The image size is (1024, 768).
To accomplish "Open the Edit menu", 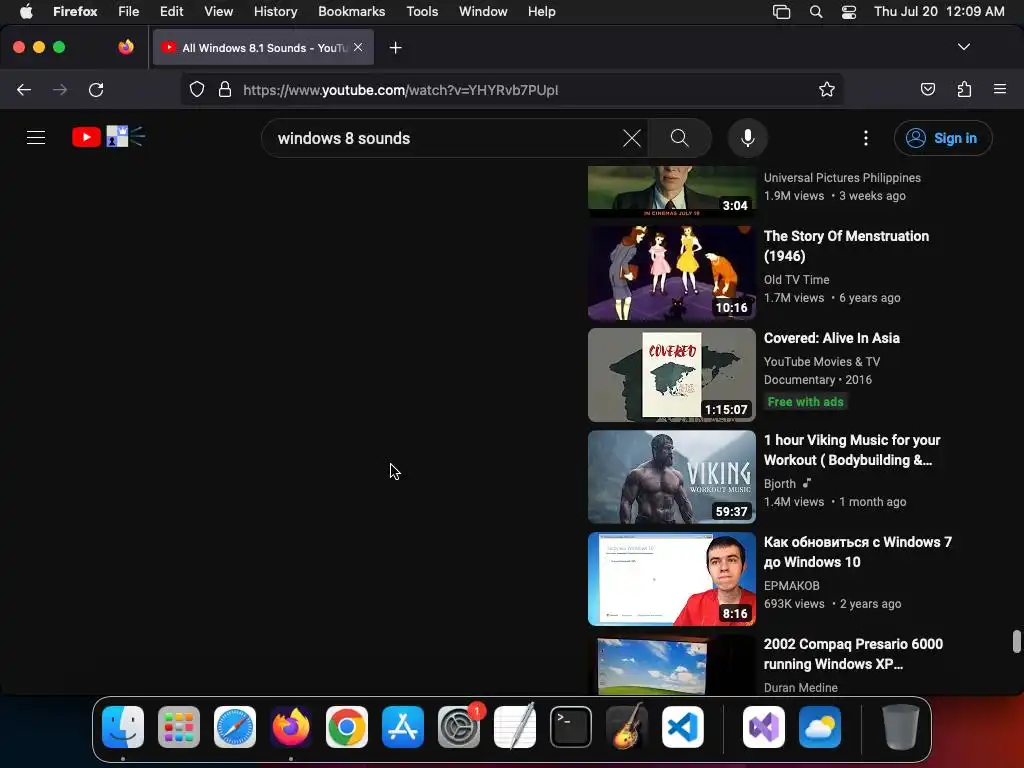I will click(x=171, y=11).
